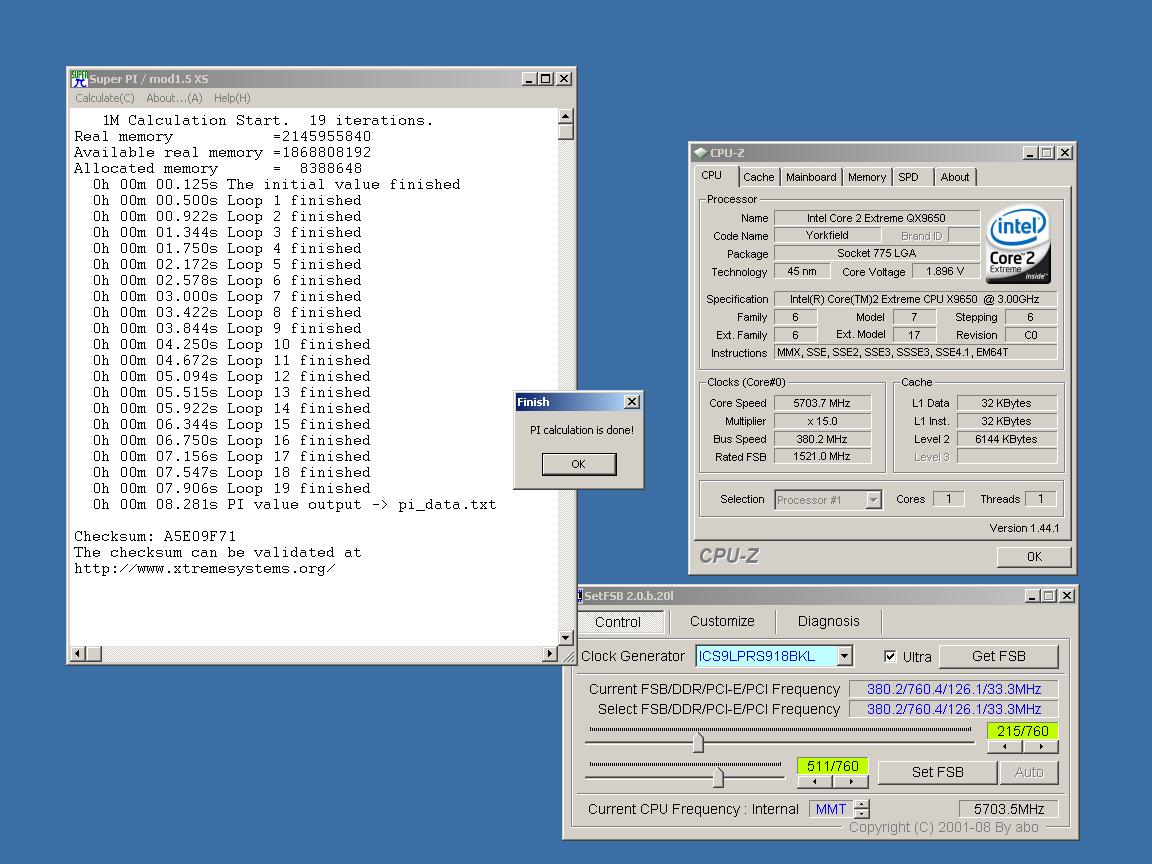Select the CPU tab in CPU-Z
Image resolution: width=1152 pixels, height=864 pixels.
click(x=711, y=176)
